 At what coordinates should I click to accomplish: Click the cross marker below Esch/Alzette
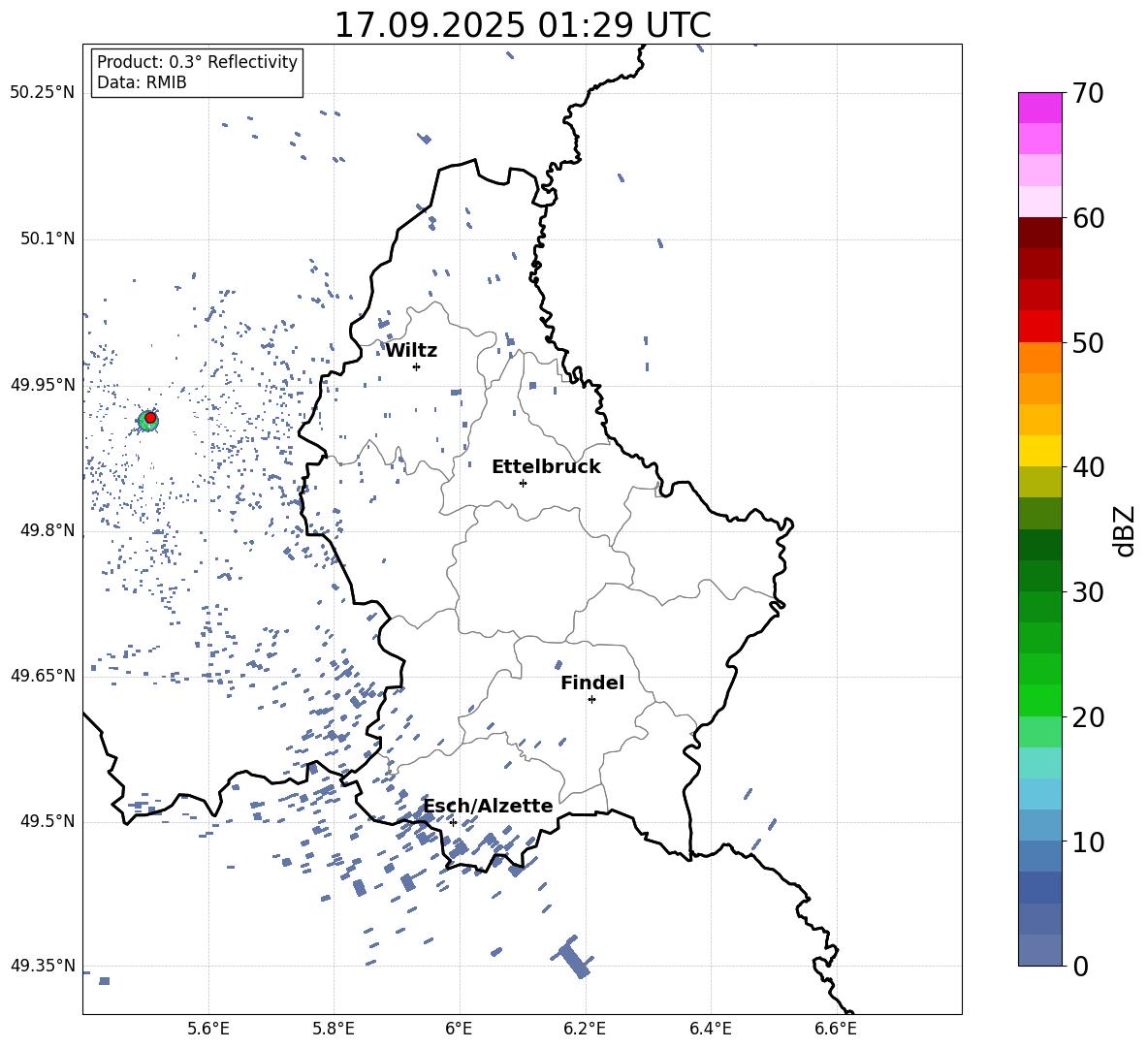click(453, 822)
